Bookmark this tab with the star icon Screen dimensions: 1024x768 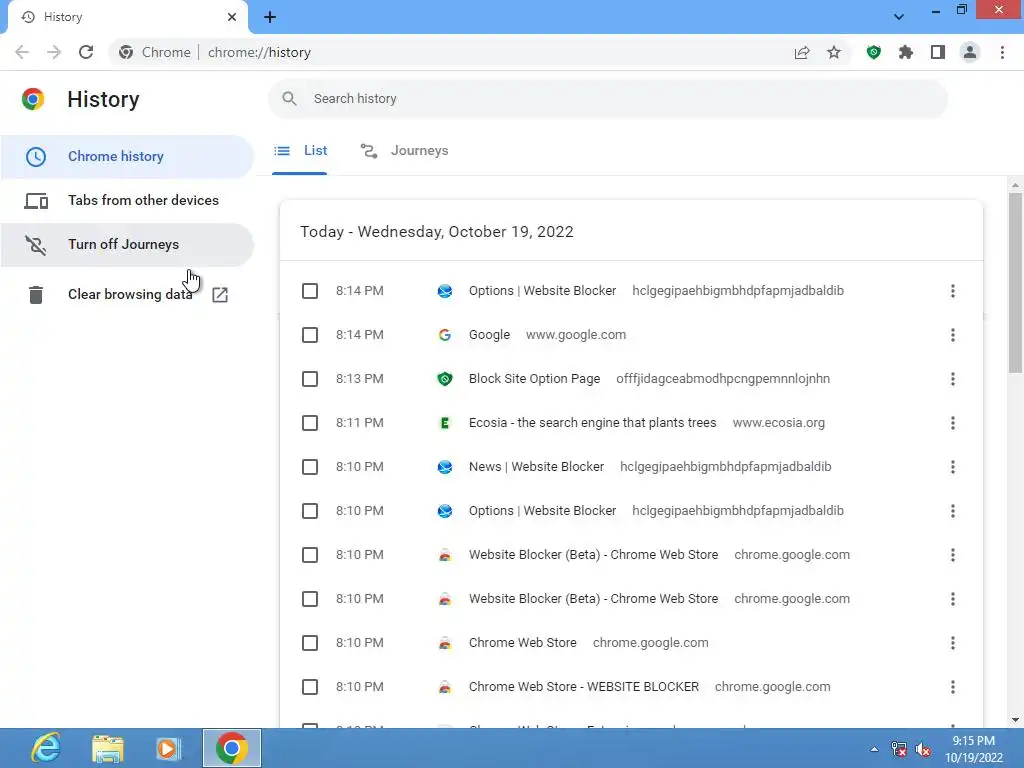834,52
